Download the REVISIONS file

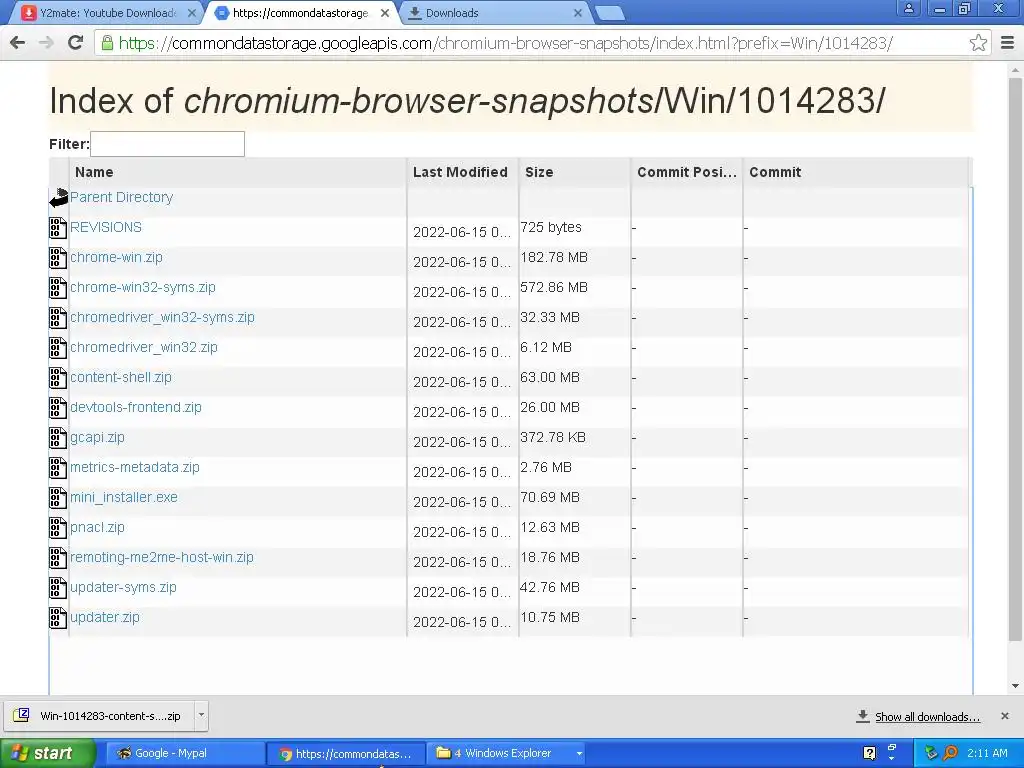pyautogui.click(x=106, y=227)
